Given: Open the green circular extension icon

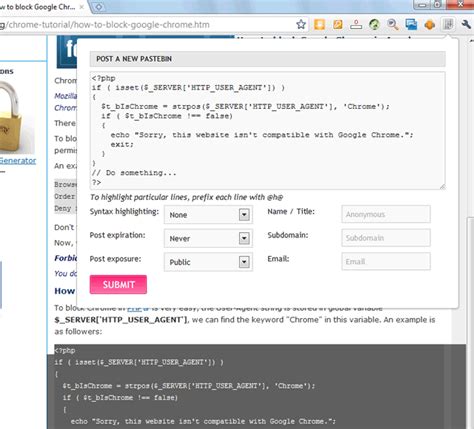Looking at the screenshot, I should (374, 24).
